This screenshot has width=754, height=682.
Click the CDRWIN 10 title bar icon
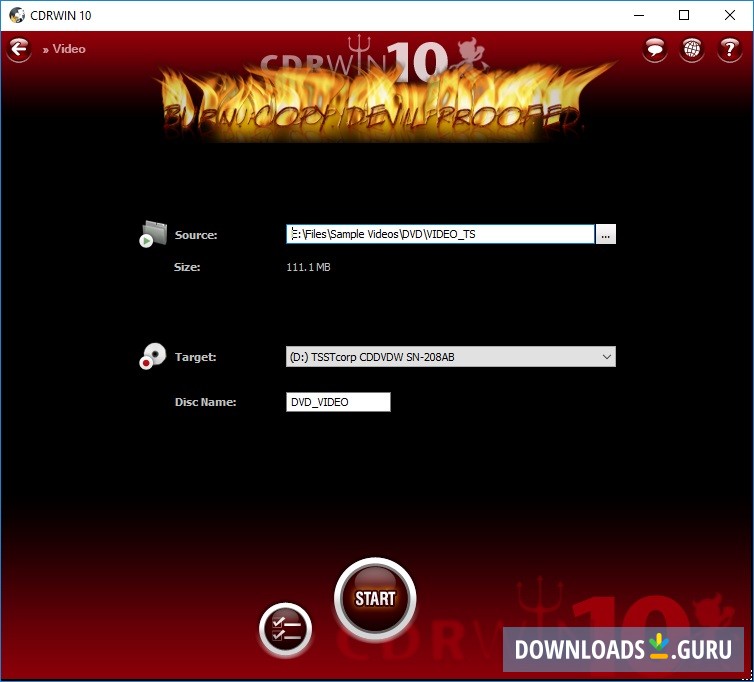17,15
